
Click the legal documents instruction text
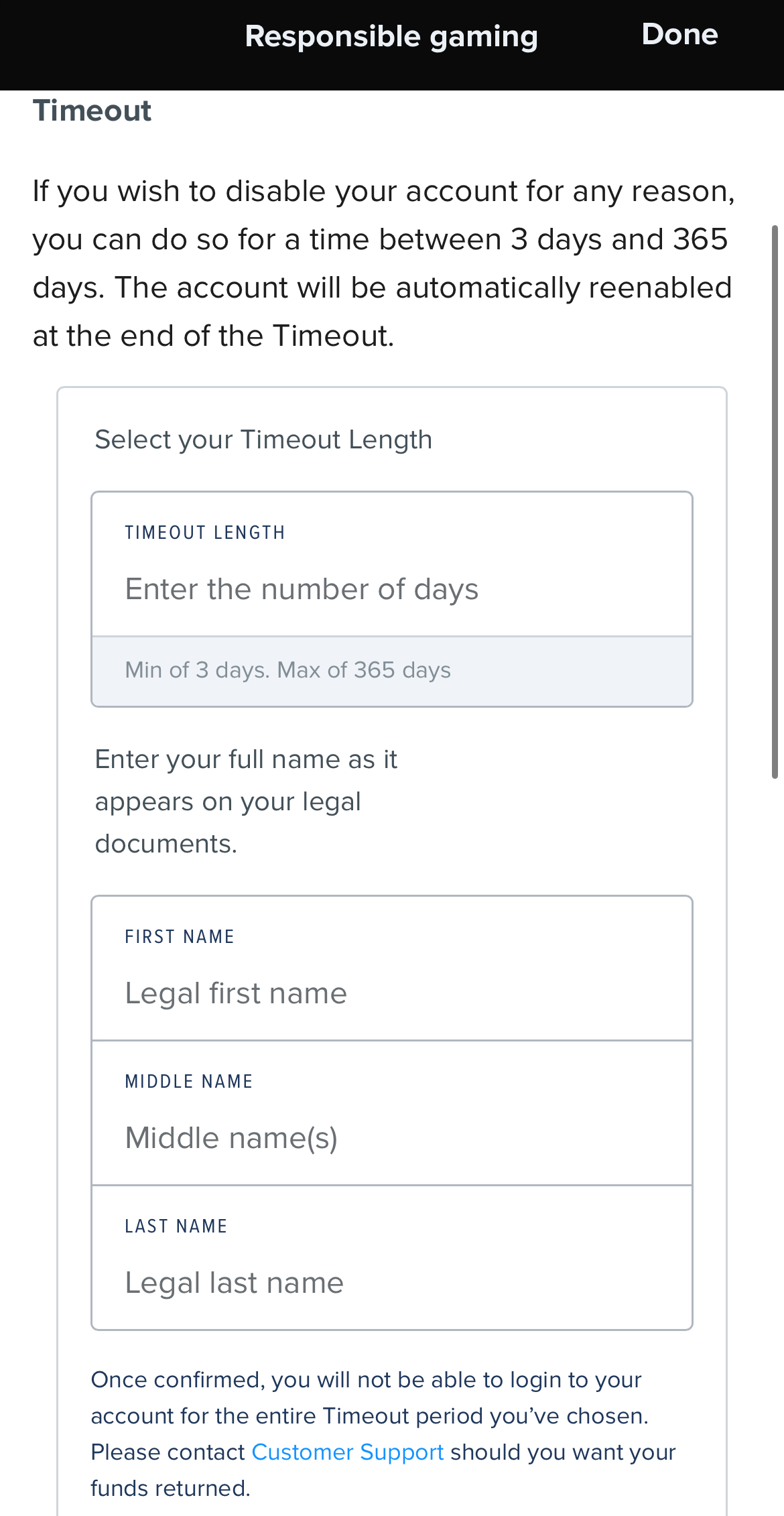[x=247, y=800]
